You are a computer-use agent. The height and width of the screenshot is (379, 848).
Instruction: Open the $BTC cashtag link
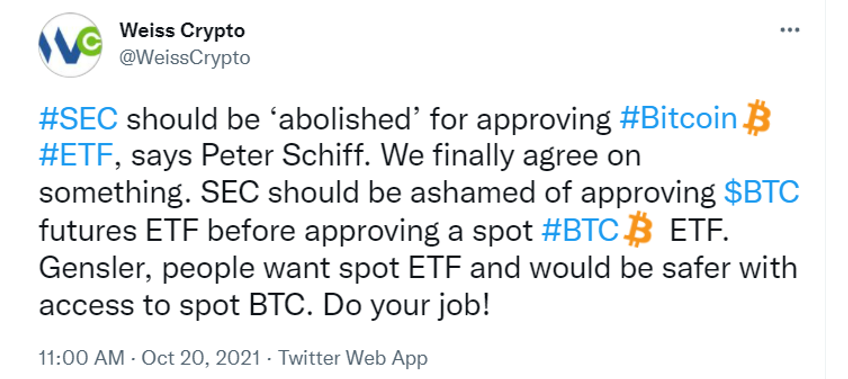(761, 194)
